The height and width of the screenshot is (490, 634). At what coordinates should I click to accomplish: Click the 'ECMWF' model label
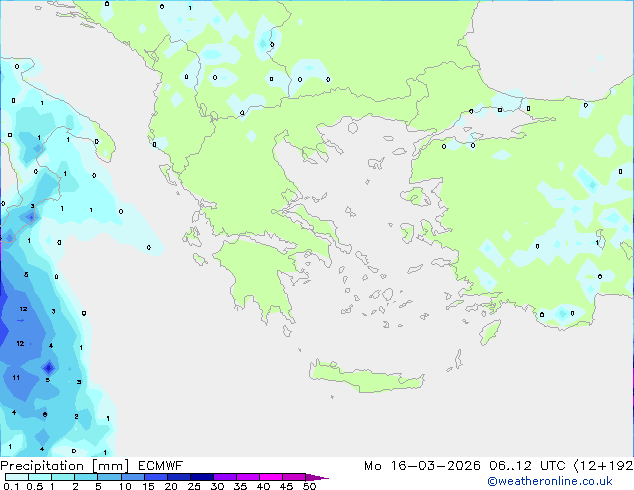click(161, 466)
